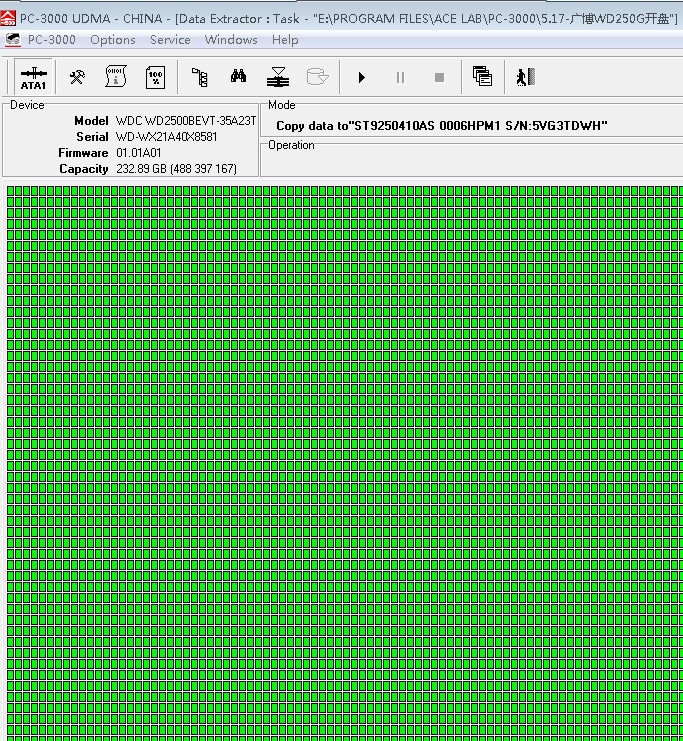683x741 pixels.
Task: Open the crossed hammer and wrench tools icon
Action: pos(77,77)
